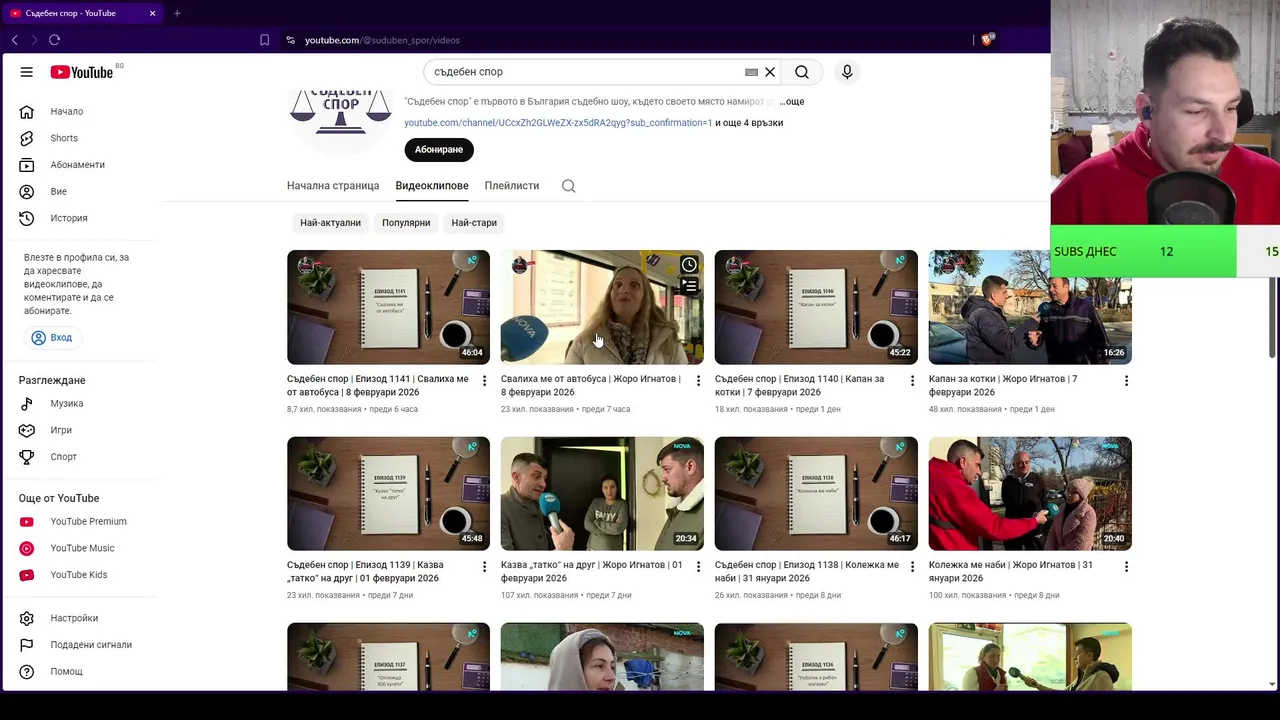This screenshot has height=720, width=1280.
Task: Go to the YouTube logo home
Action: (81, 72)
